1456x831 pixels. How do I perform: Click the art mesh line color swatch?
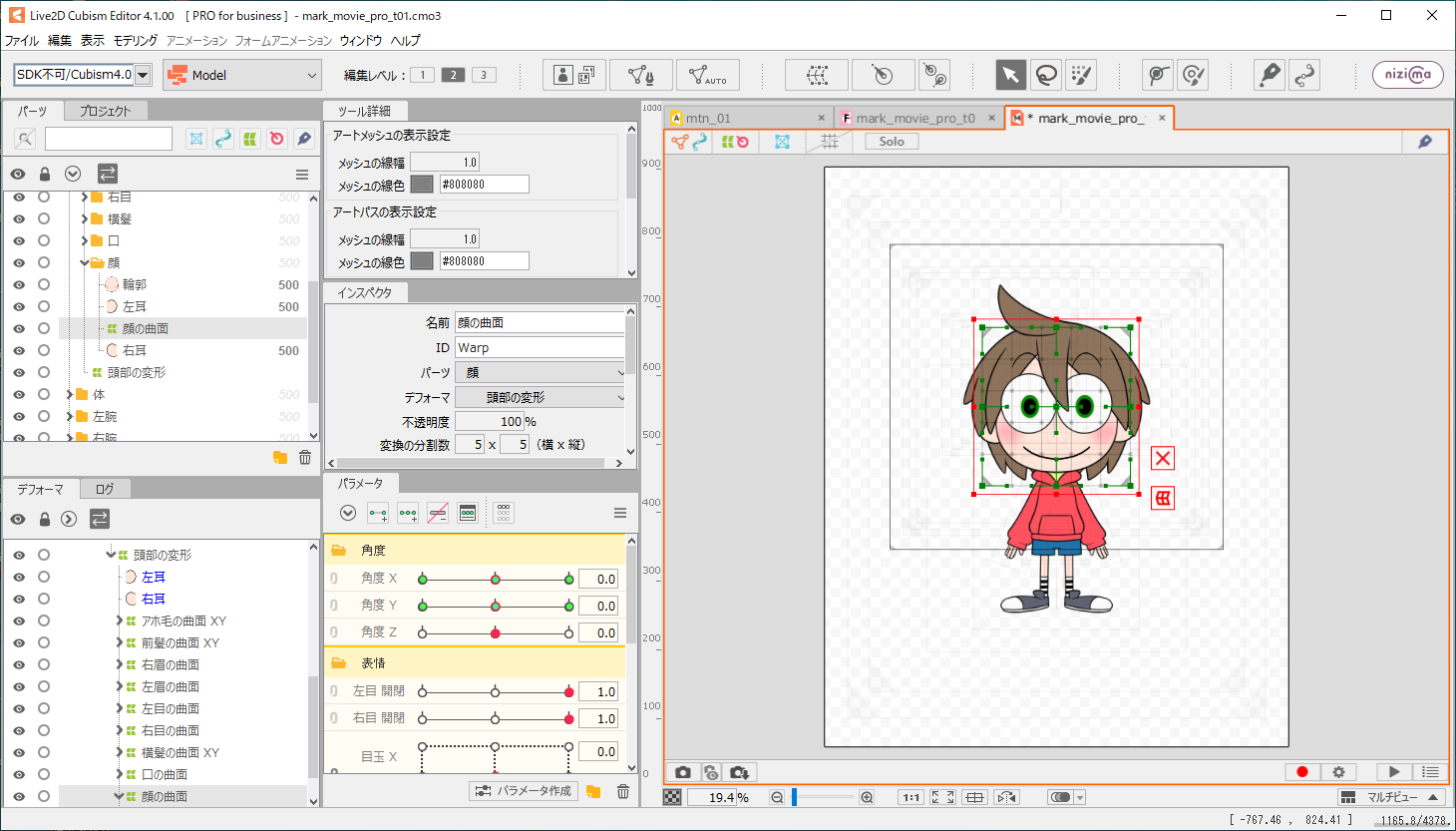point(422,185)
